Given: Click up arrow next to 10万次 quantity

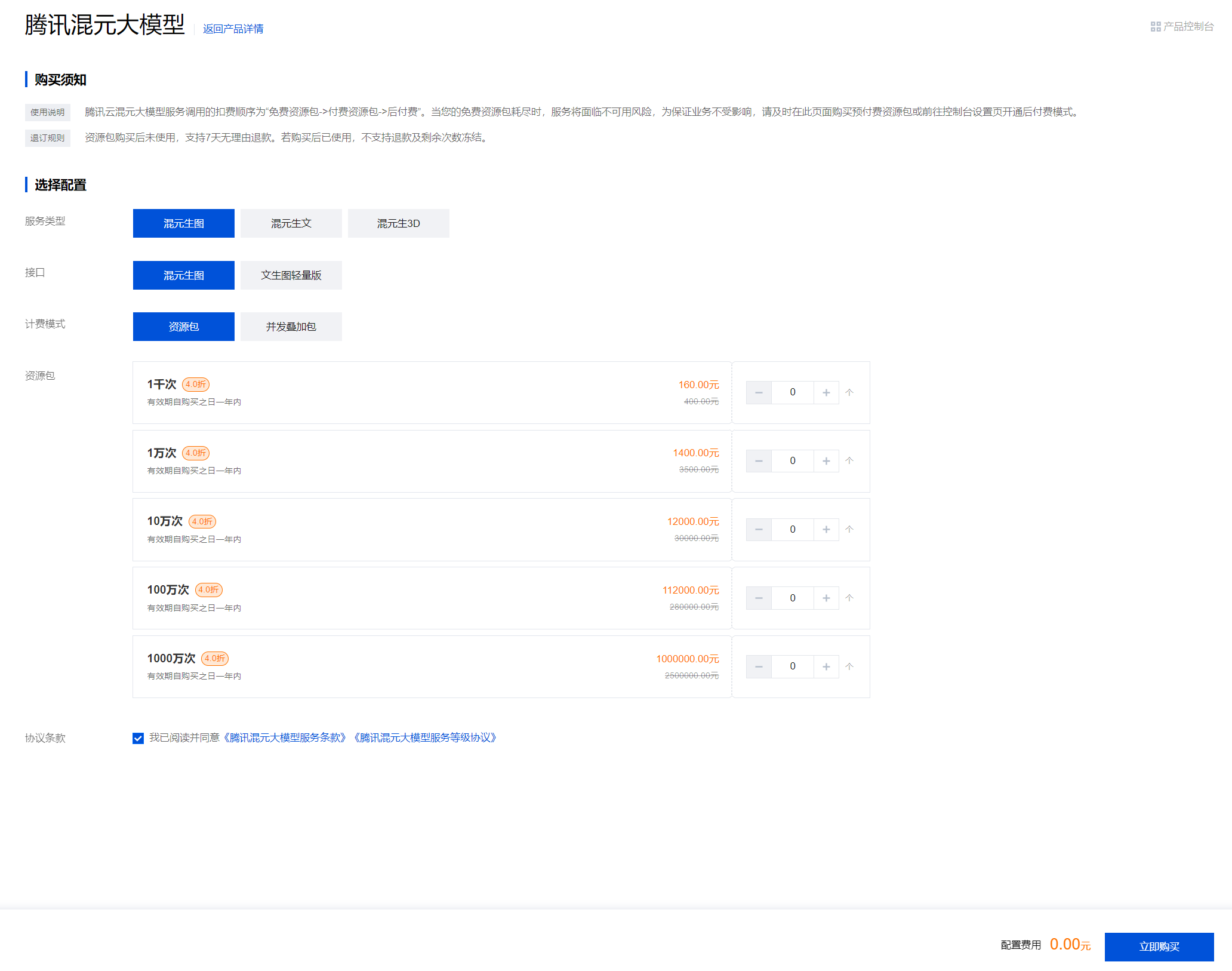Looking at the screenshot, I should pyautogui.click(x=849, y=530).
